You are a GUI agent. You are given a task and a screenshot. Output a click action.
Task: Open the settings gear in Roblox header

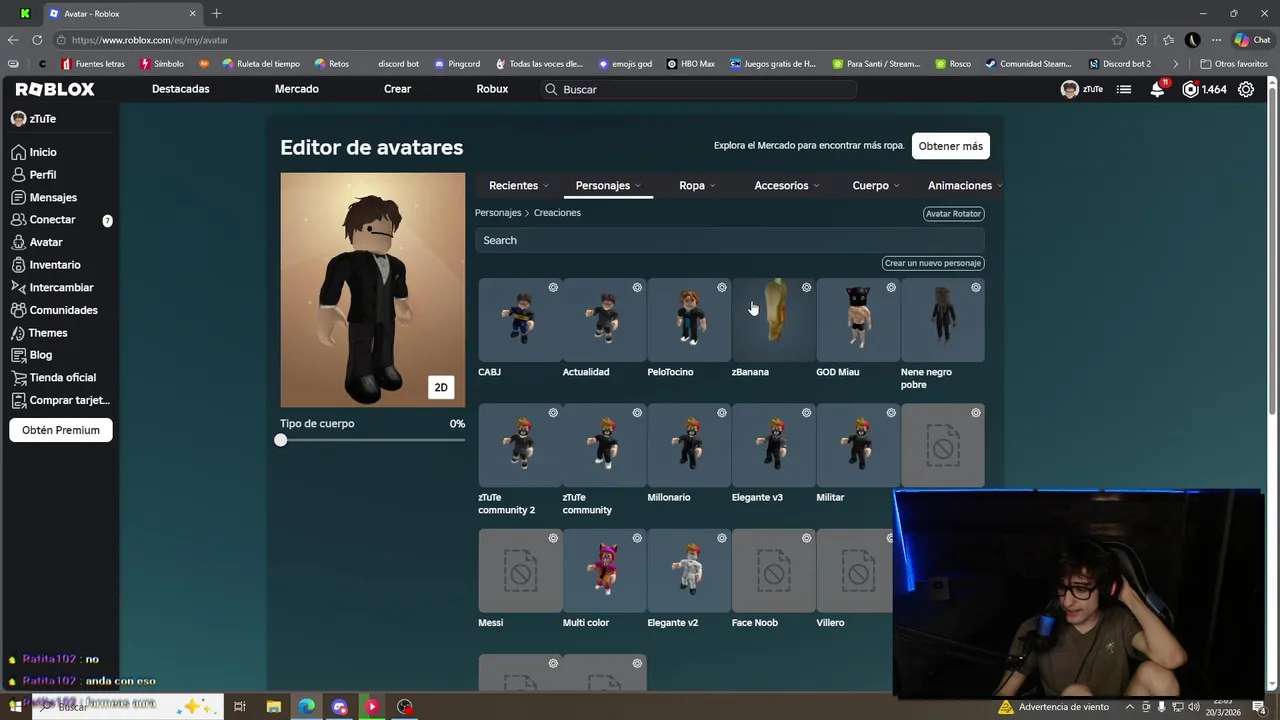point(1246,89)
